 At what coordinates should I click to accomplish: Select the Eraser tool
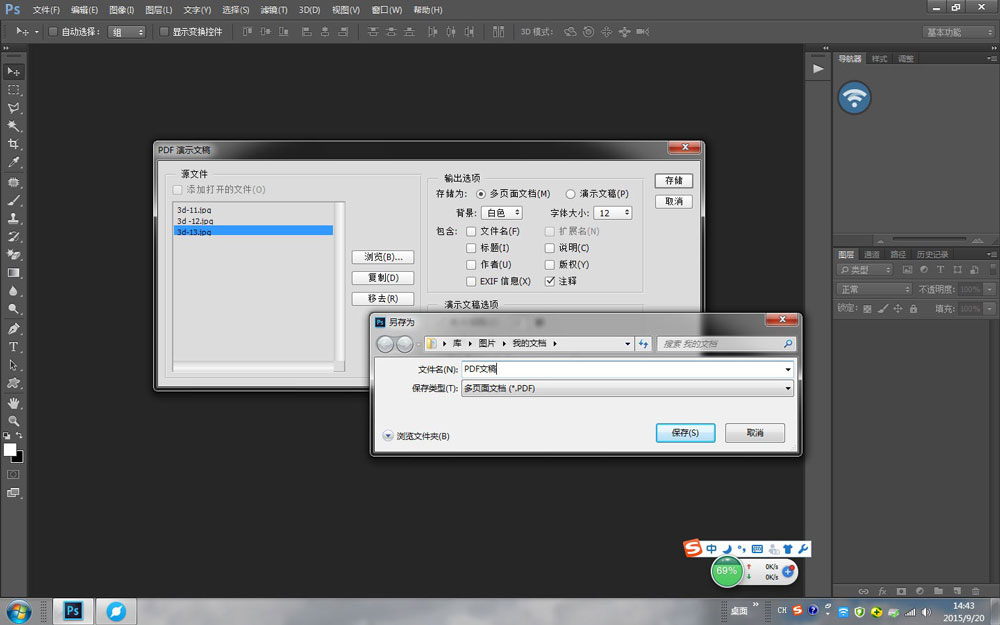pos(13,254)
